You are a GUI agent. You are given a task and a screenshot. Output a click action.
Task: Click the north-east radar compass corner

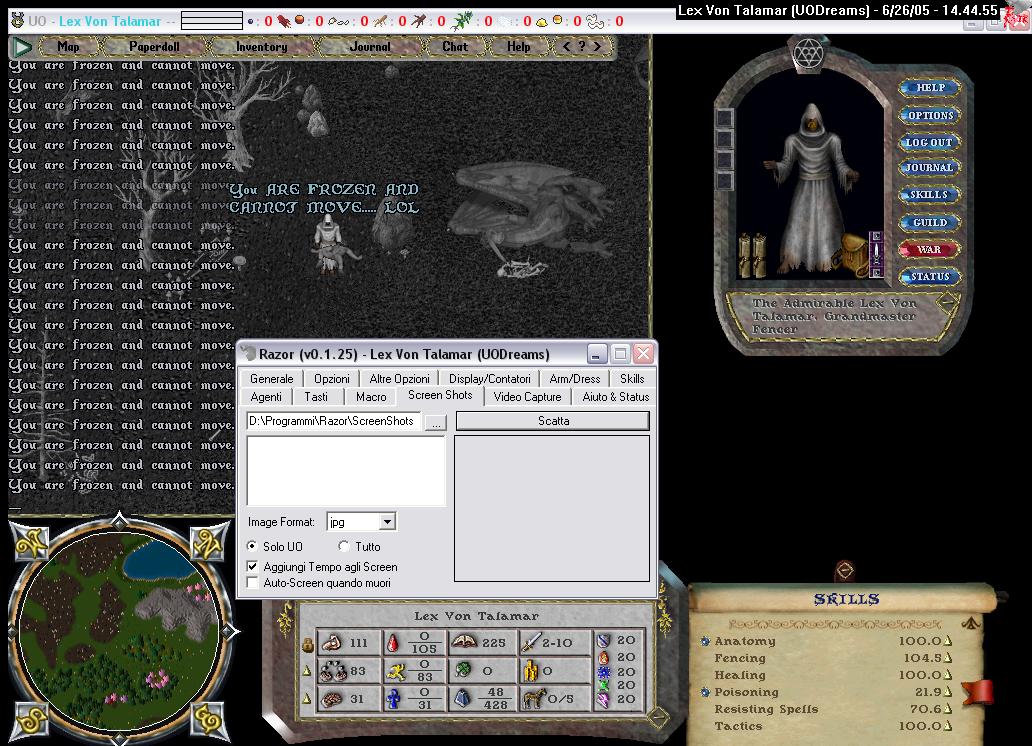pos(208,542)
